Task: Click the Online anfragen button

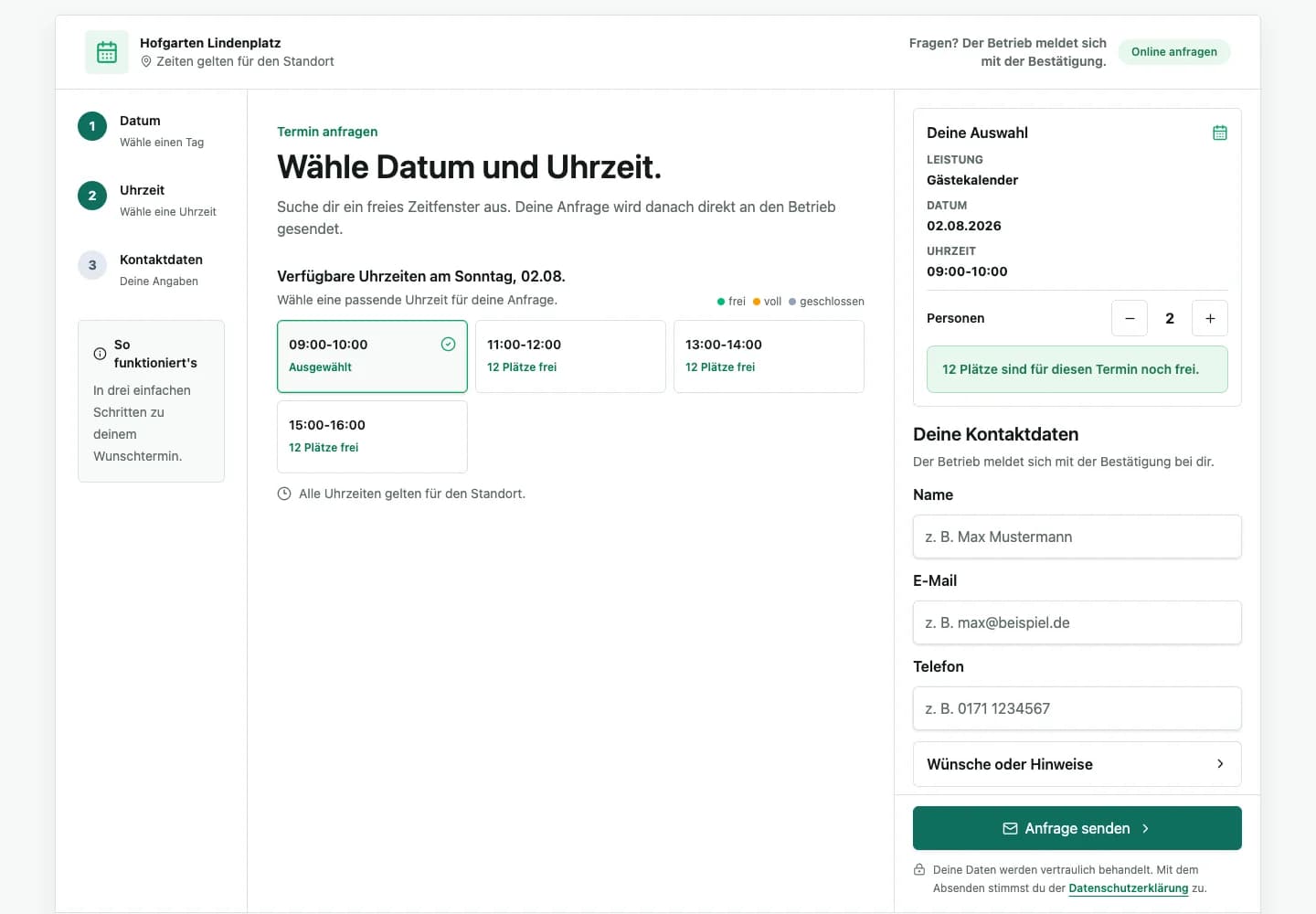Action: (1174, 52)
